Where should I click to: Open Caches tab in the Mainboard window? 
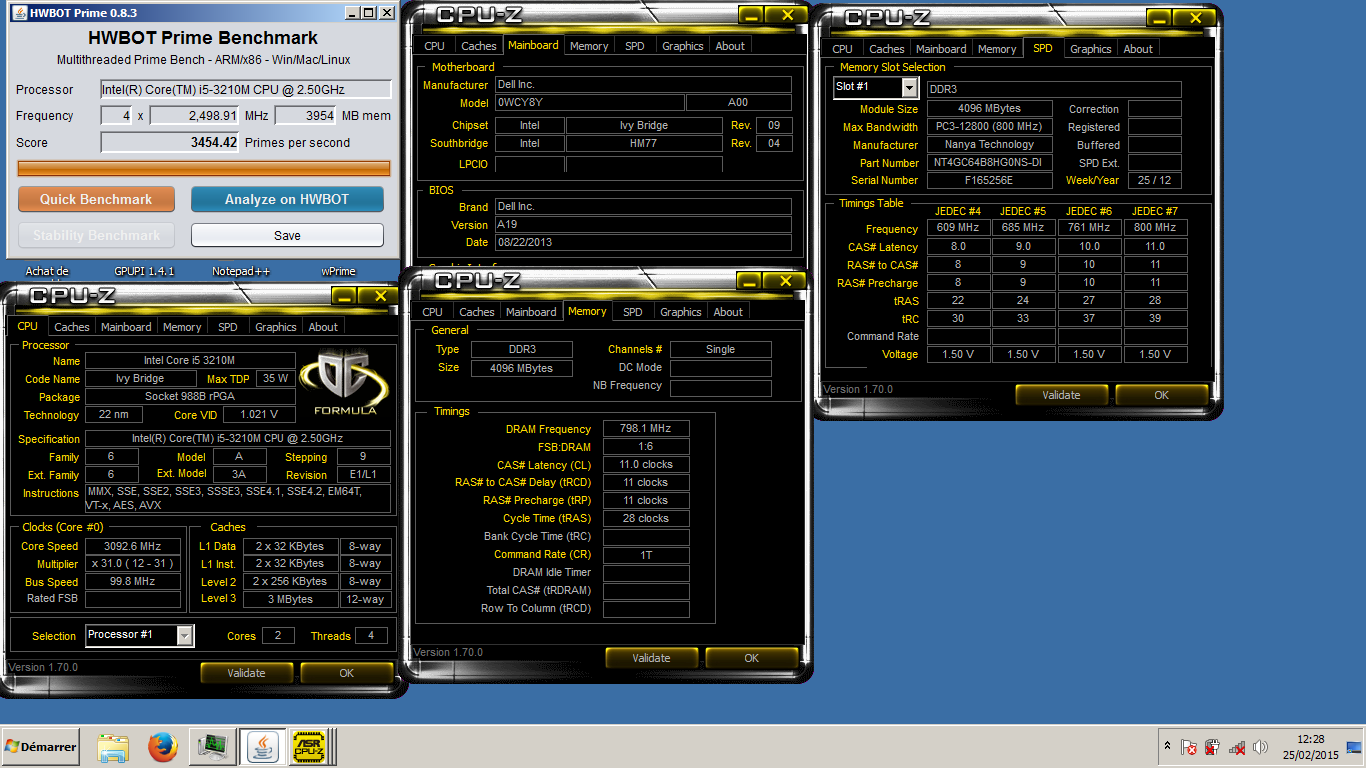[x=479, y=46]
